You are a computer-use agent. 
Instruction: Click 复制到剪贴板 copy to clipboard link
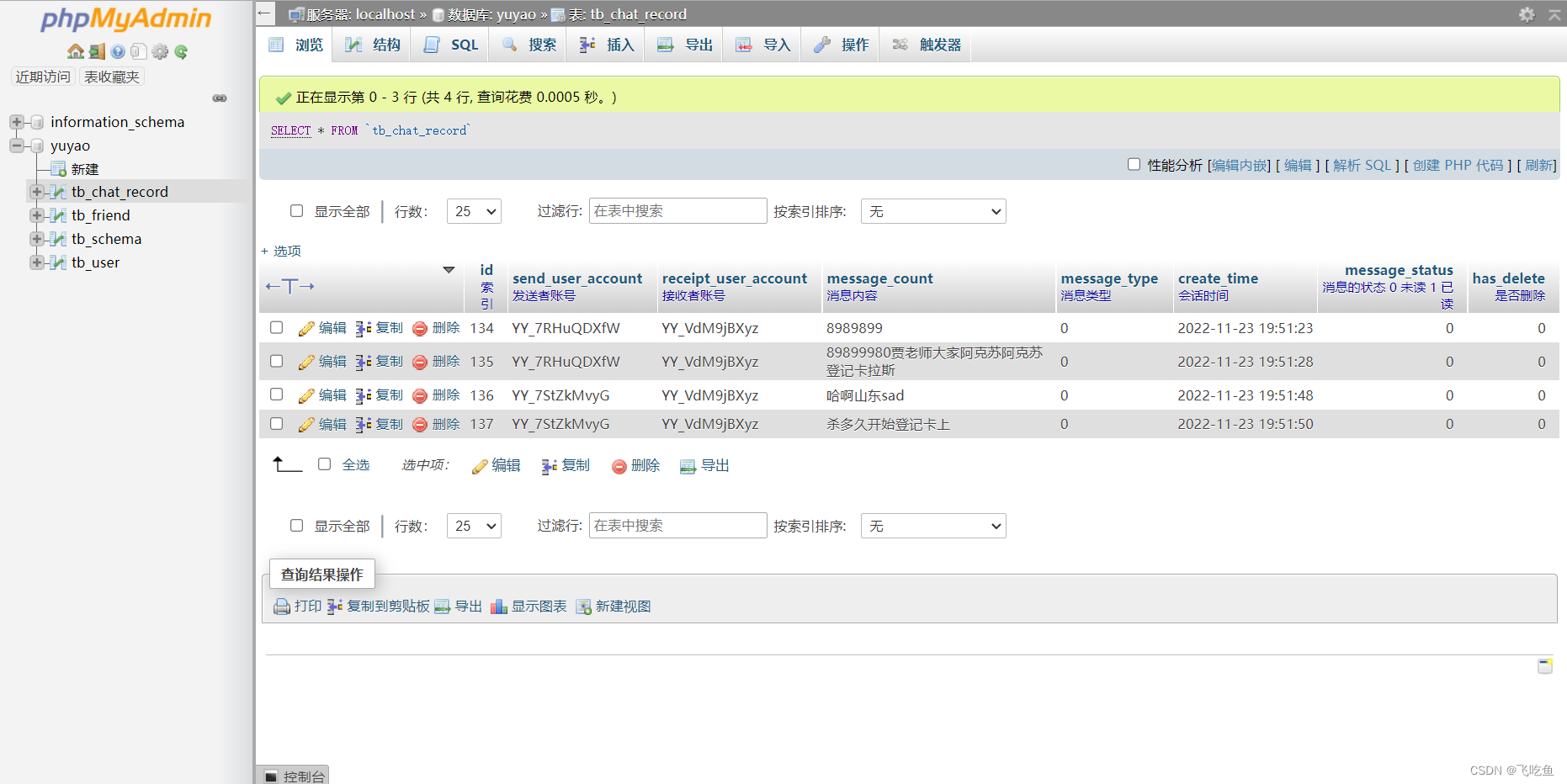click(388, 607)
